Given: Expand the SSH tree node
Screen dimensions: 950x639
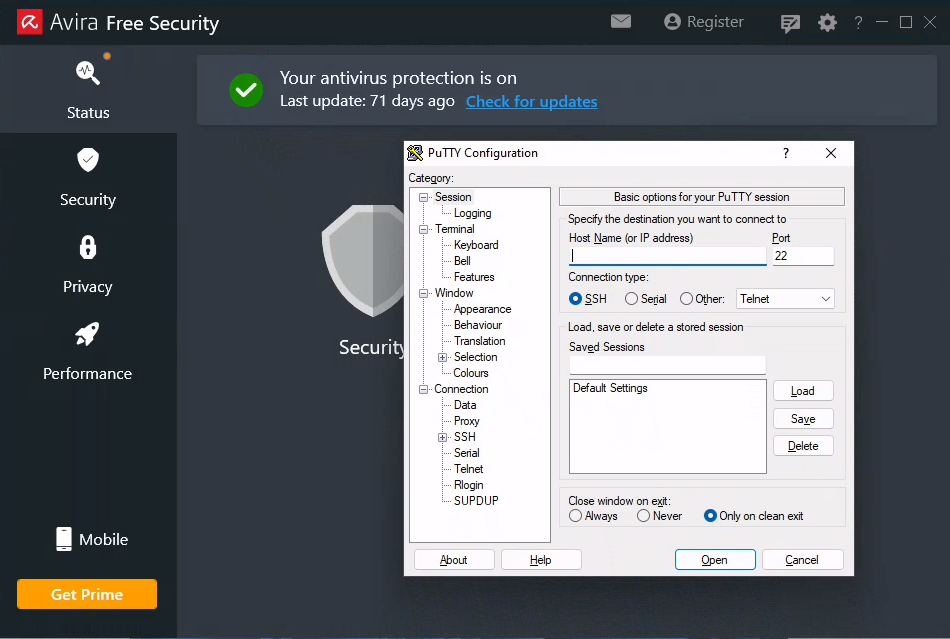Looking at the screenshot, I should [x=442, y=437].
